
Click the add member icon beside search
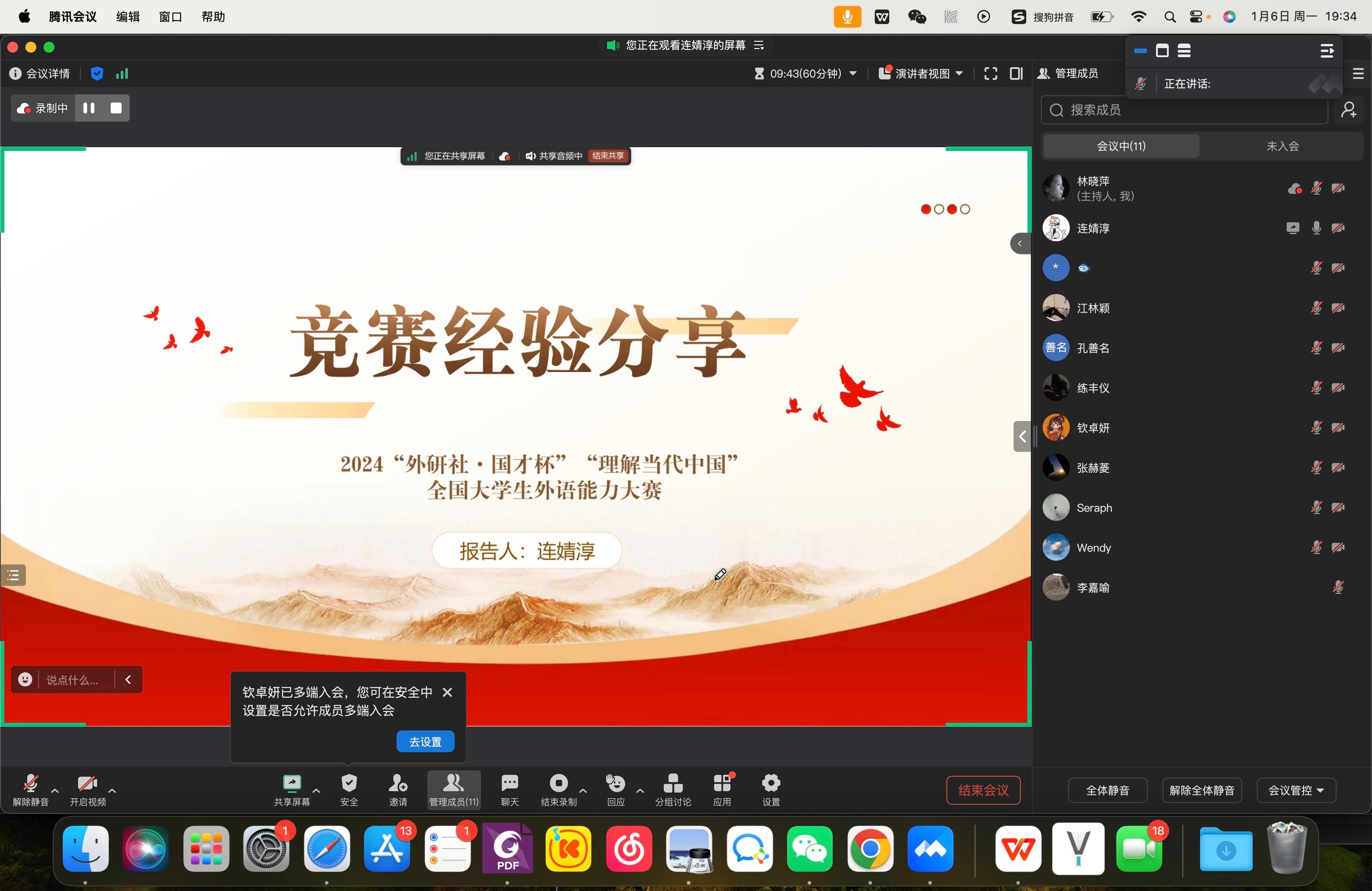[x=1348, y=110]
